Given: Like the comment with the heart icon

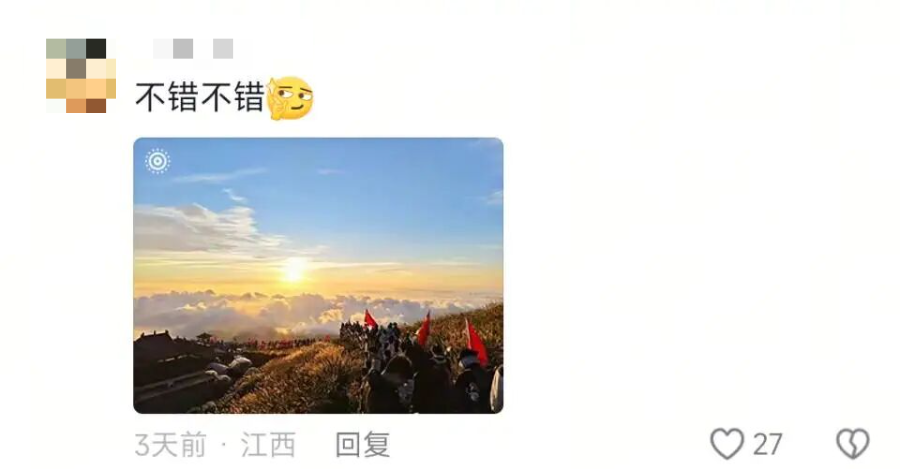Looking at the screenshot, I should click(727, 444).
